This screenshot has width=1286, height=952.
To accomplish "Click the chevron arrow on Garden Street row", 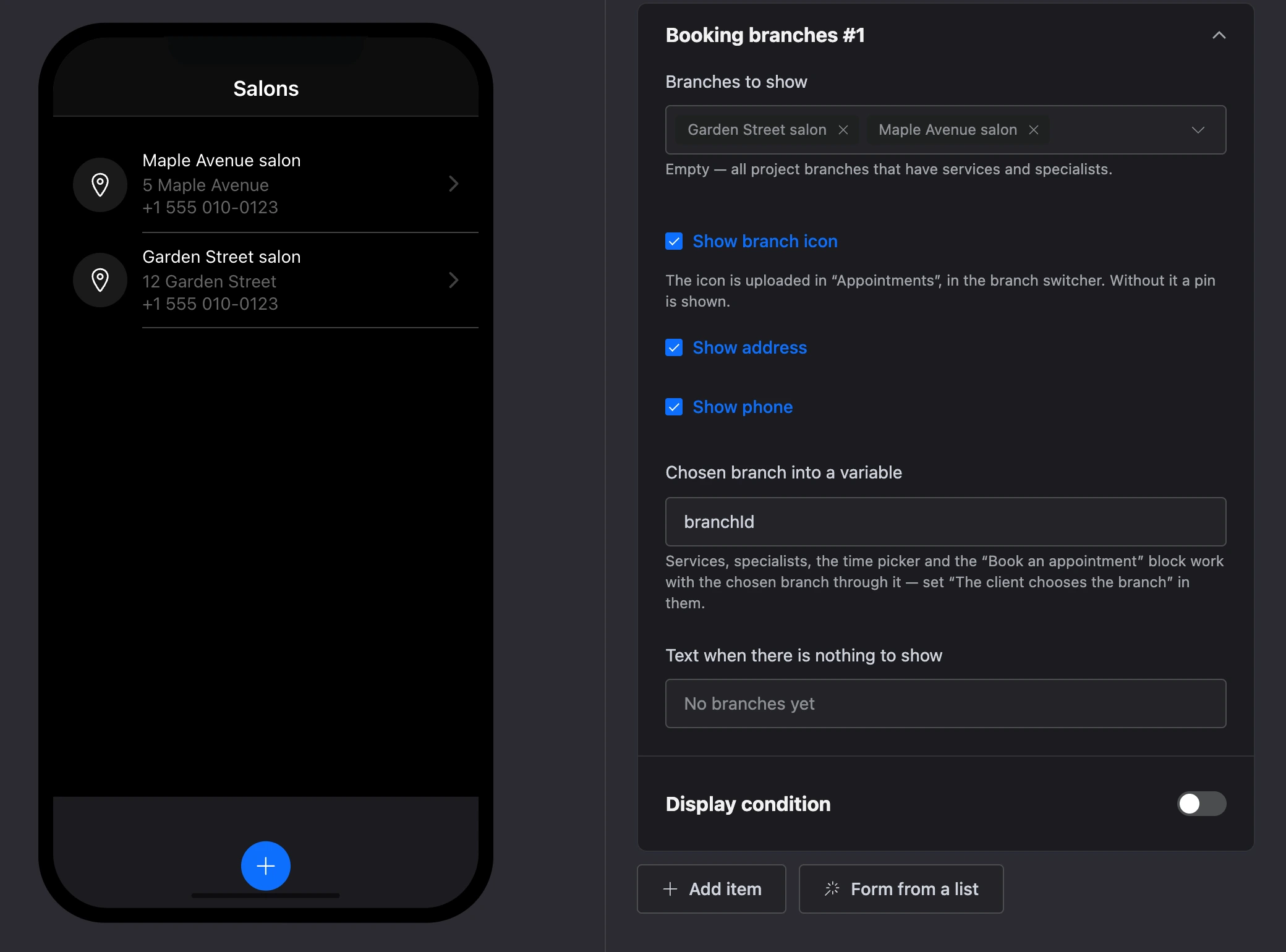I will coord(454,280).
